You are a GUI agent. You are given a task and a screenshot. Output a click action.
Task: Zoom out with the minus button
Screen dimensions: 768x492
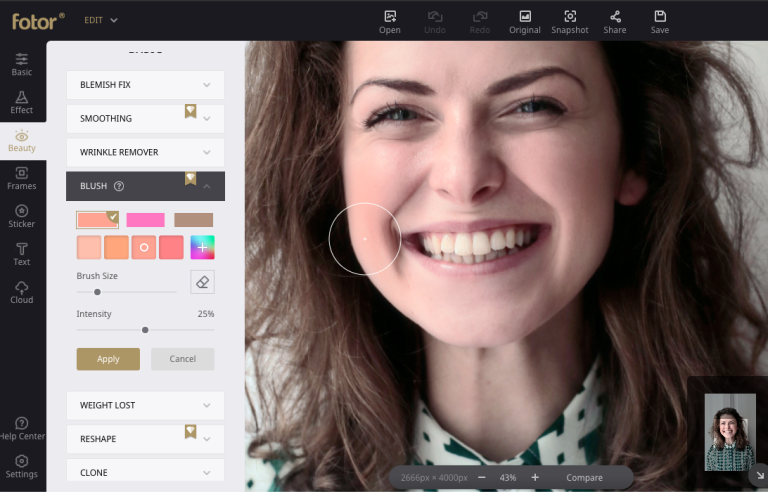481,477
